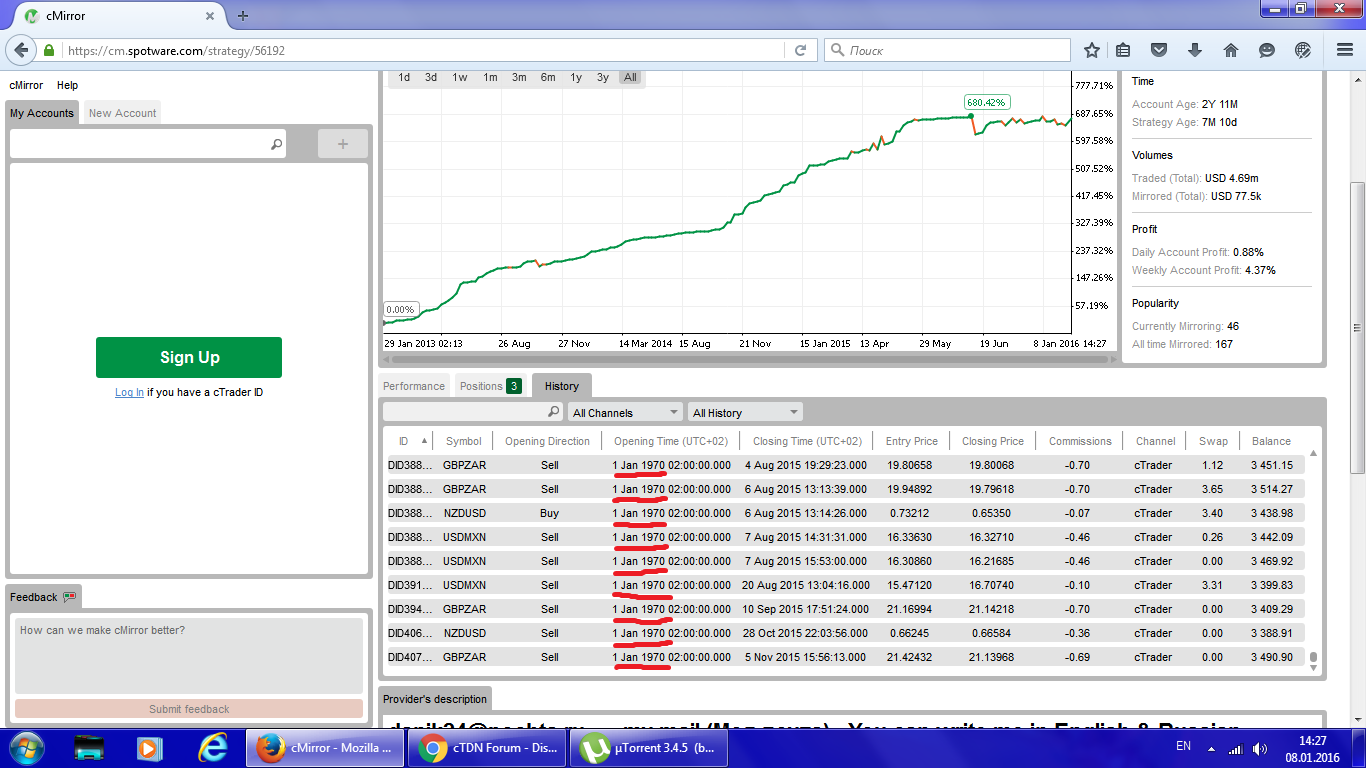Click the chart horizontal range scrollbar
Viewport: 1366px width, 768px height.
pyautogui.click(x=748, y=358)
